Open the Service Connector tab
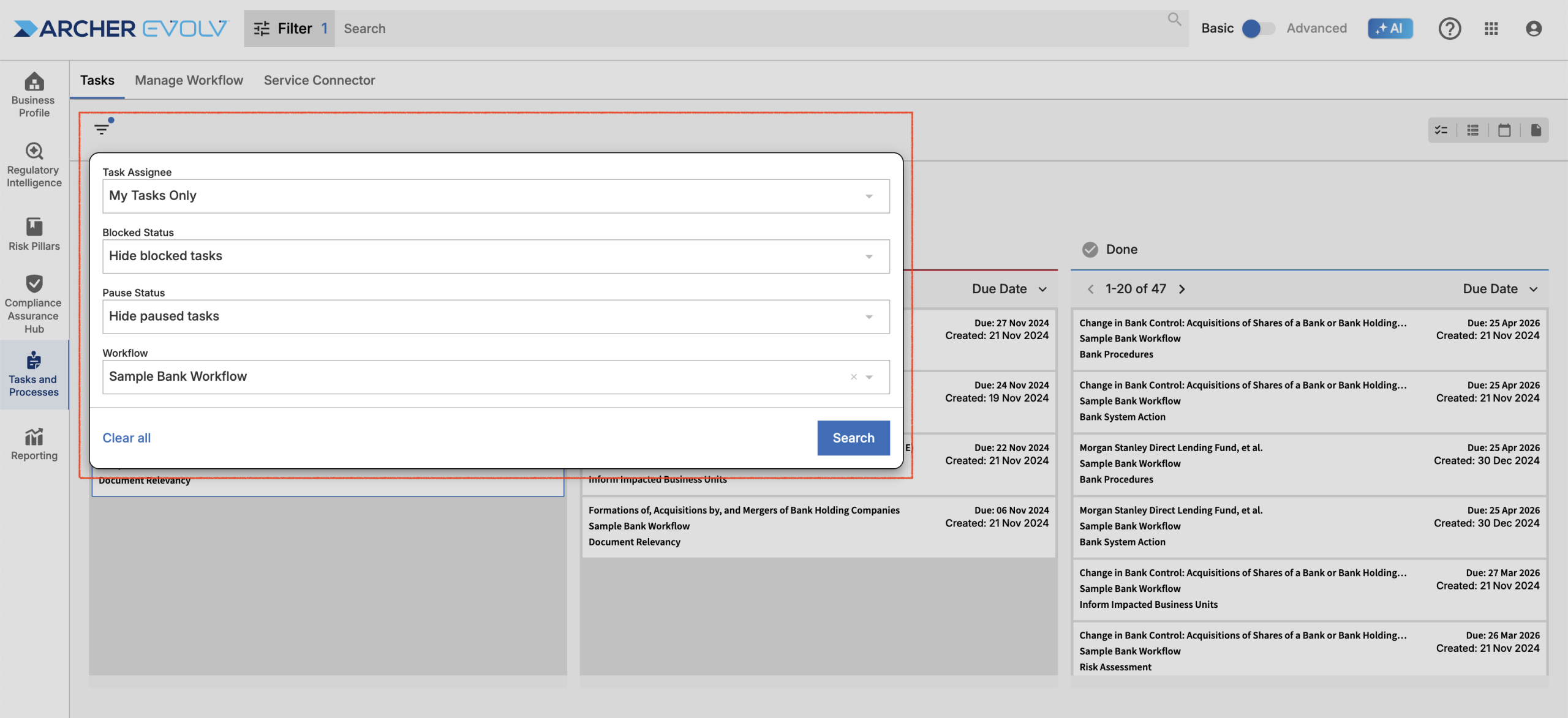The image size is (1568, 718). point(319,80)
